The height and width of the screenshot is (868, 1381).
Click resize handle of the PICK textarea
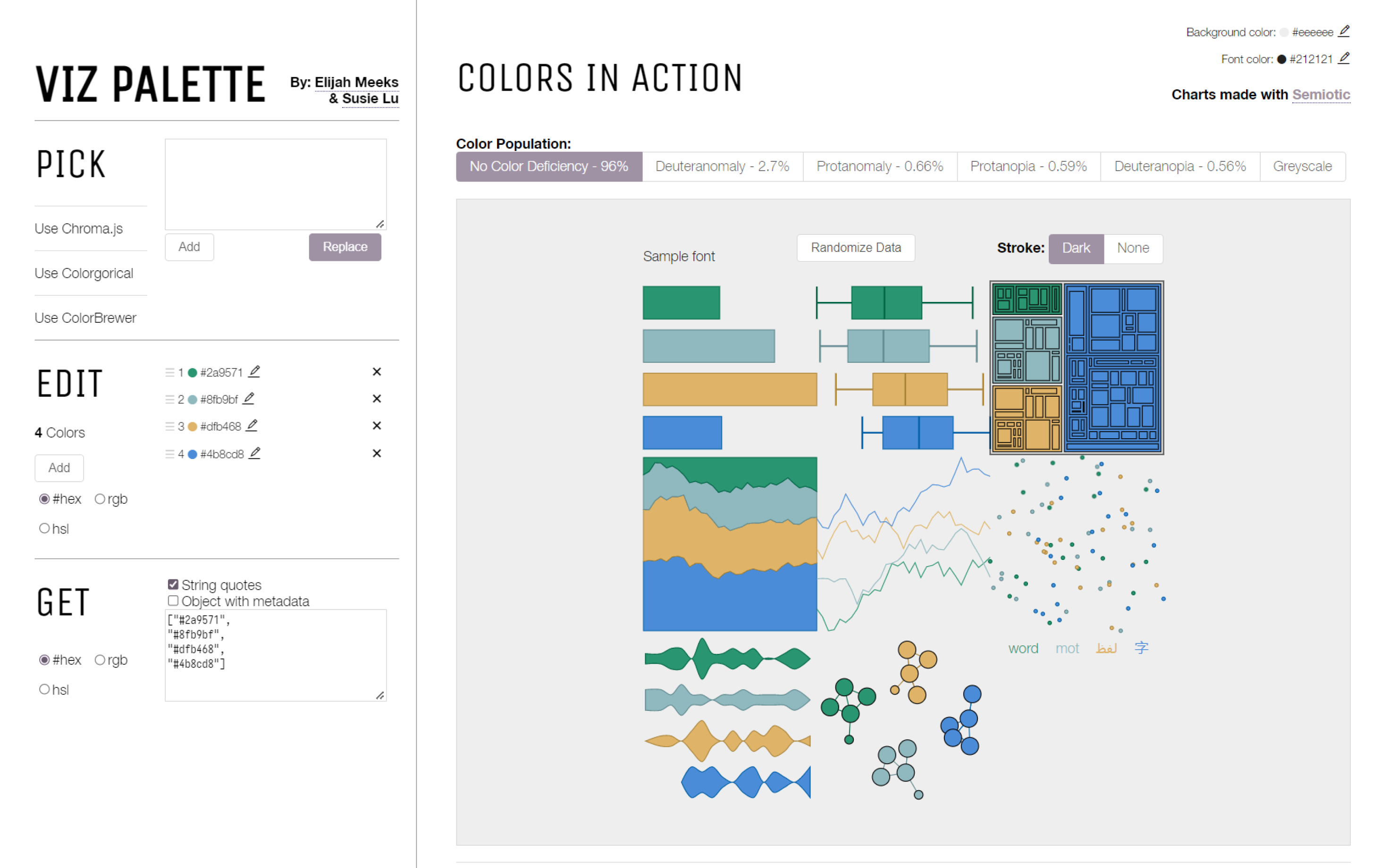coord(379,224)
